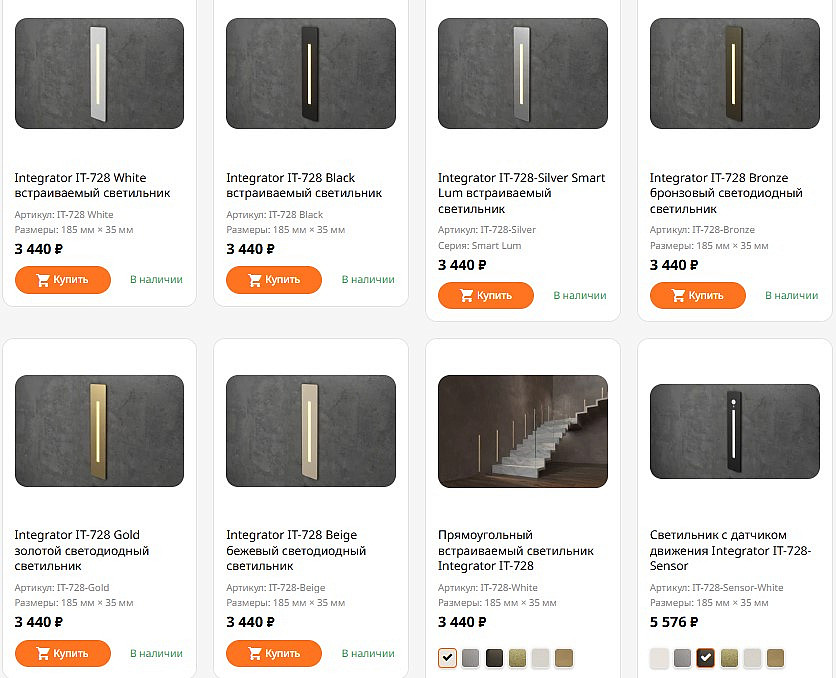
Task: Click cart icon on IT-728-Silver Buy button
Action: coord(467,296)
